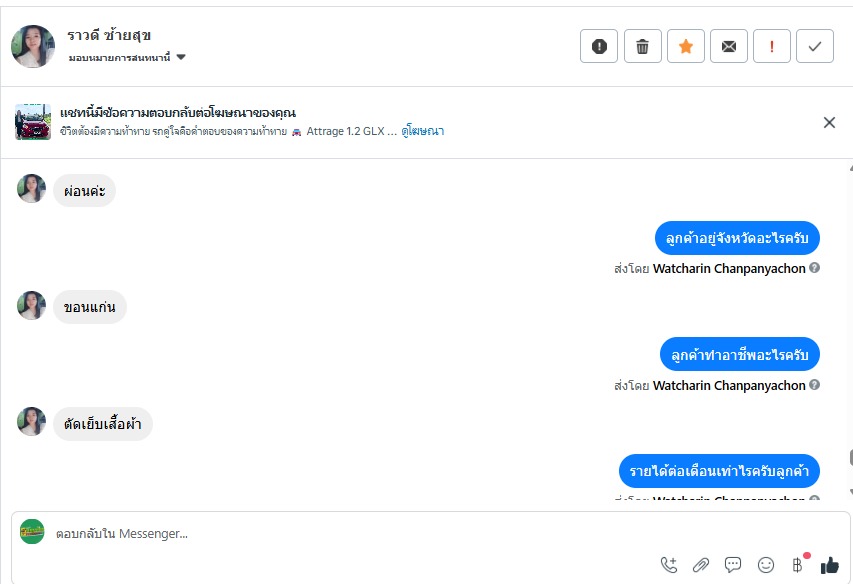
Task: Click the phone call request icon
Action: [x=669, y=565]
